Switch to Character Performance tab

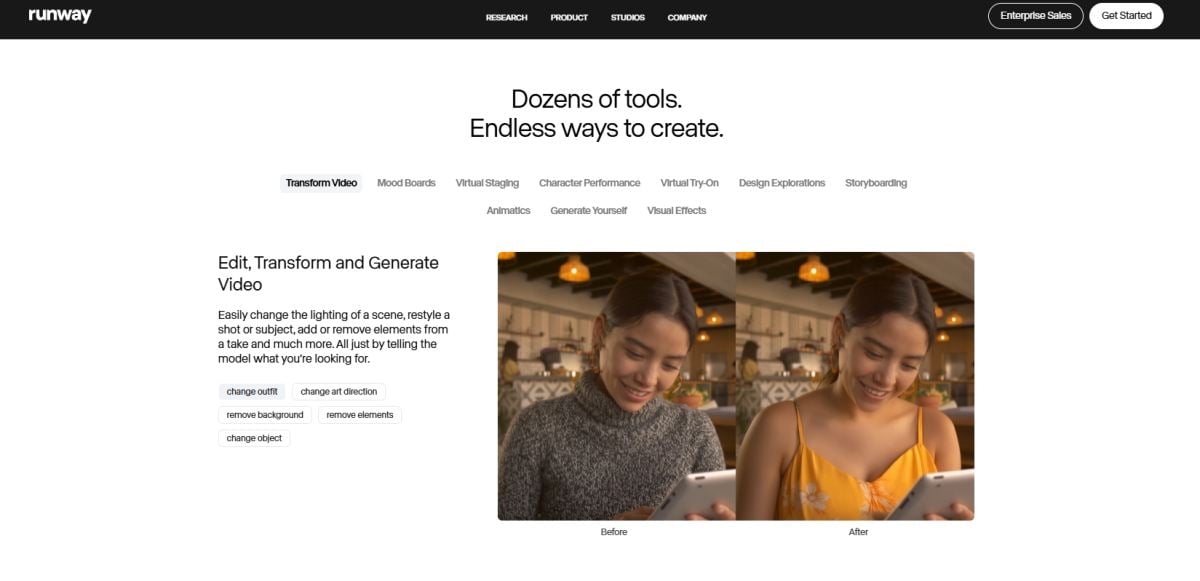[589, 183]
